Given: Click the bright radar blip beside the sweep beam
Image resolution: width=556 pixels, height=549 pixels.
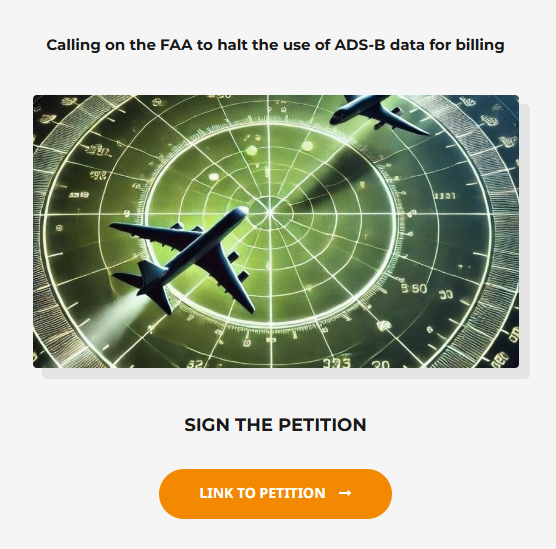Looking at the screenshot, I should tap(307, 145).
